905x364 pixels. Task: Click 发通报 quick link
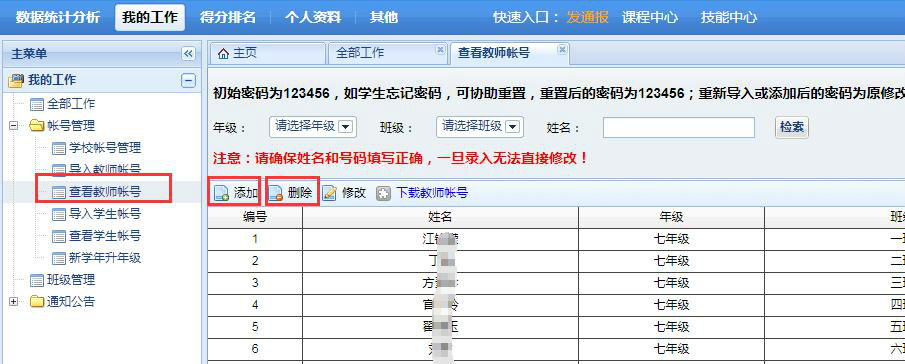[x=588, y=17]
